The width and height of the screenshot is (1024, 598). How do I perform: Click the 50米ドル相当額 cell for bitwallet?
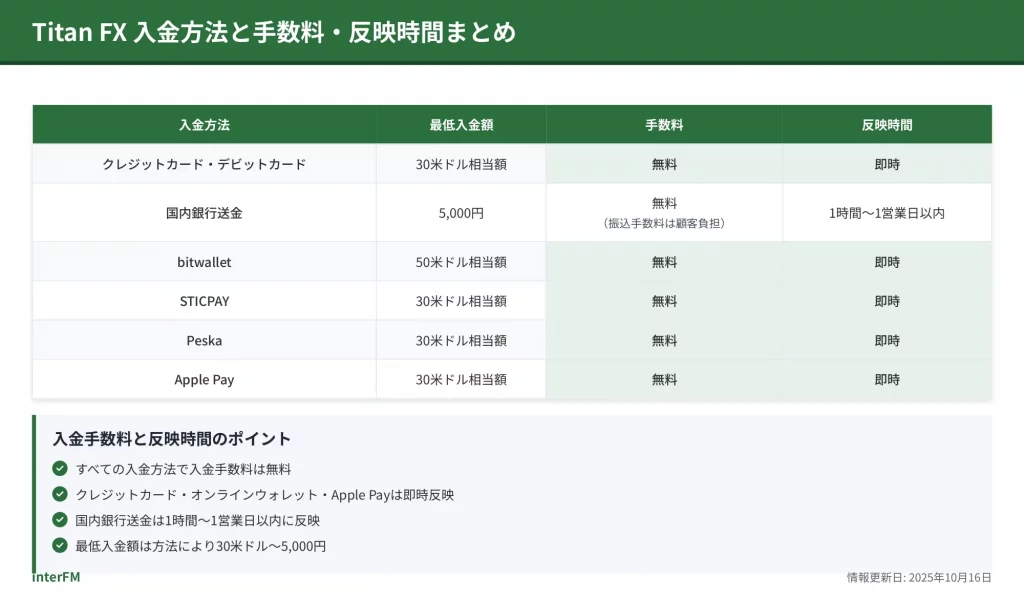pyautogui.click(x=461, y=262)
